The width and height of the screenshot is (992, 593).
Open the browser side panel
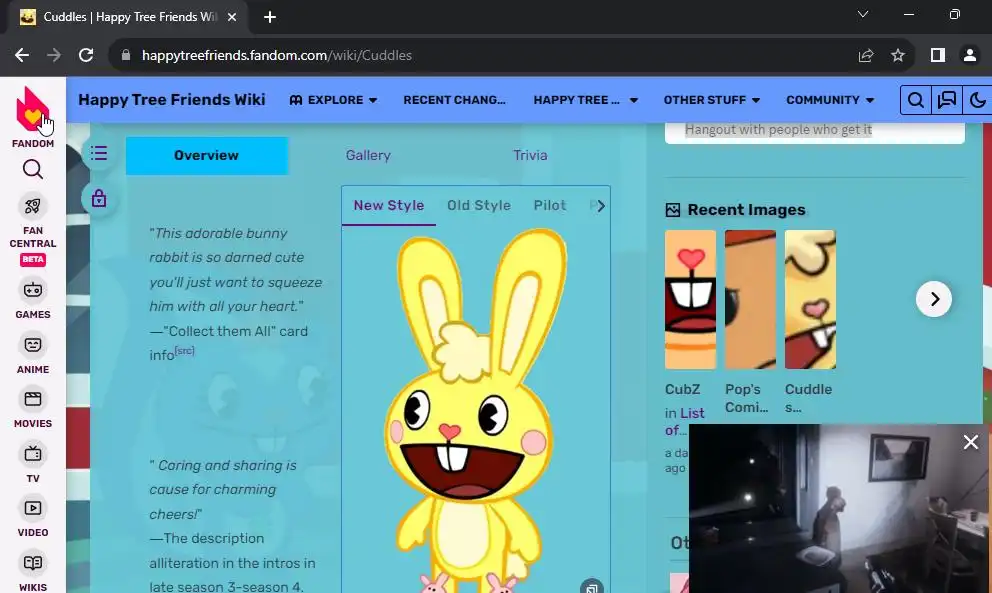click(x=938, y=55)
